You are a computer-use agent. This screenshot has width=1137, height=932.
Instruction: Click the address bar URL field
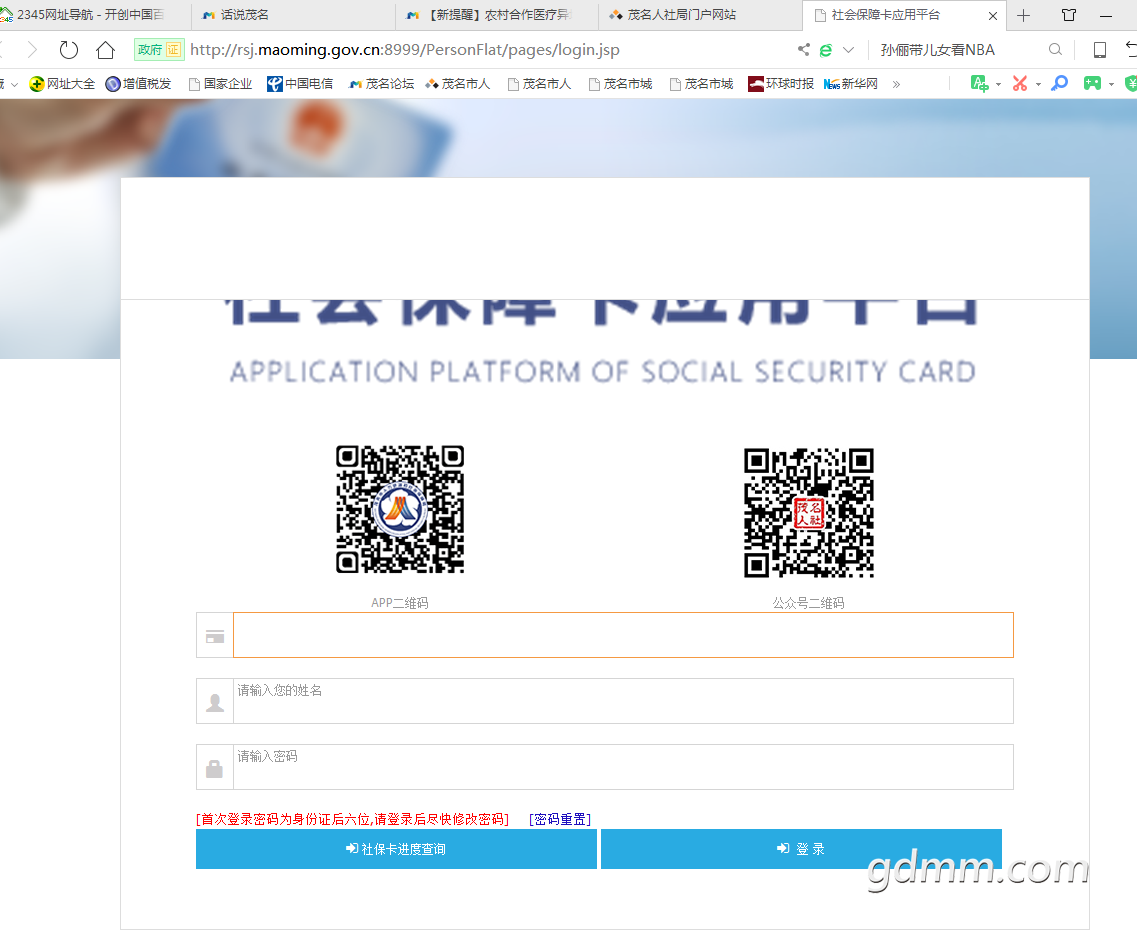[405, 50]
